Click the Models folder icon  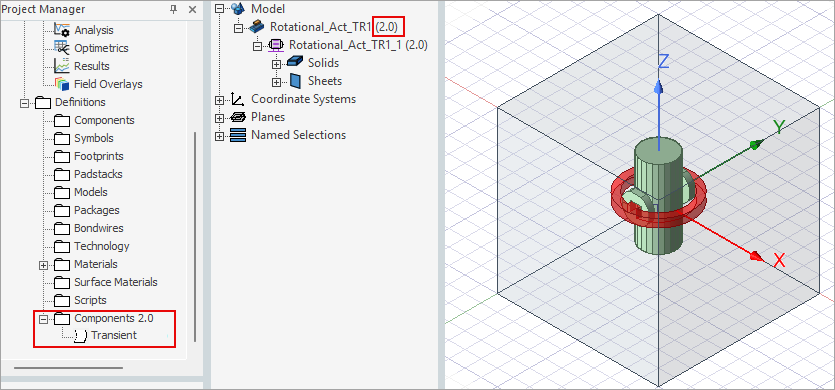coord(62,192)
